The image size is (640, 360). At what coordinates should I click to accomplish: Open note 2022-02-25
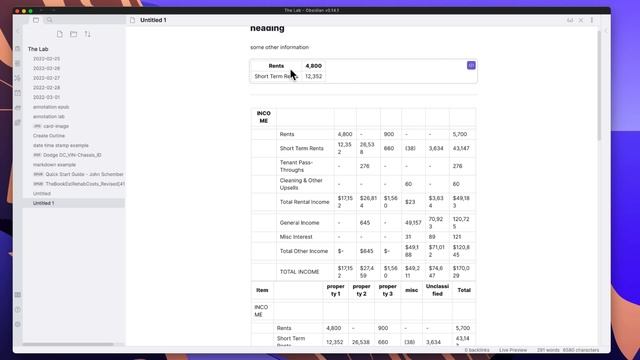click(x=47, y=59)
